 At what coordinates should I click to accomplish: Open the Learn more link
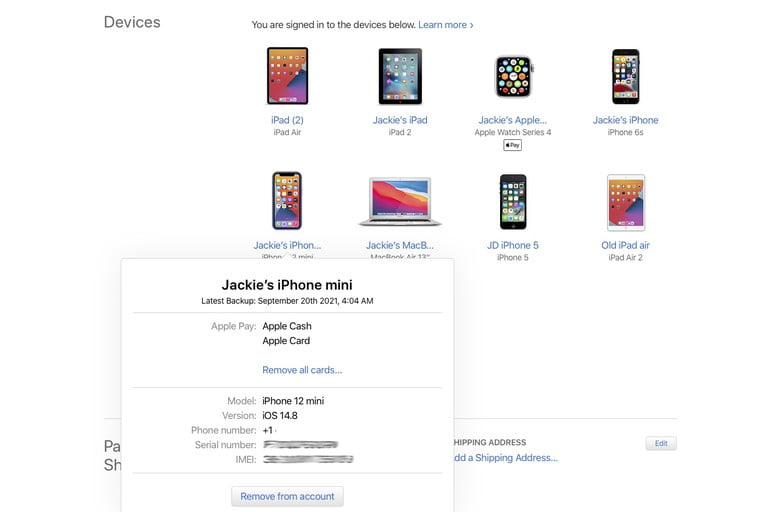445,24
